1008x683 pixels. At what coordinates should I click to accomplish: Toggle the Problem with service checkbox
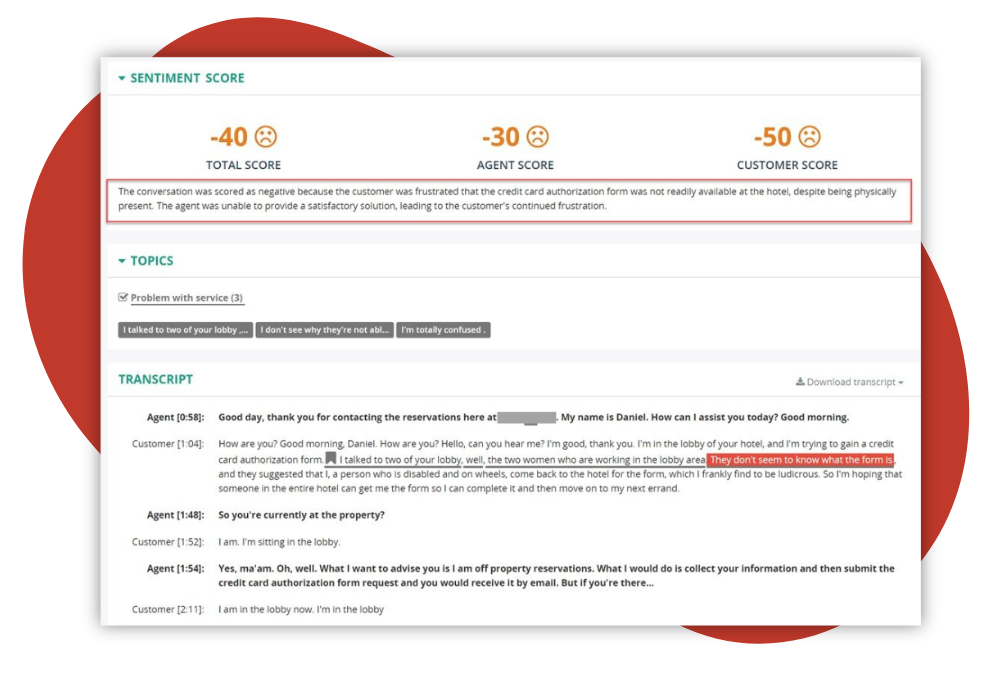123,297
